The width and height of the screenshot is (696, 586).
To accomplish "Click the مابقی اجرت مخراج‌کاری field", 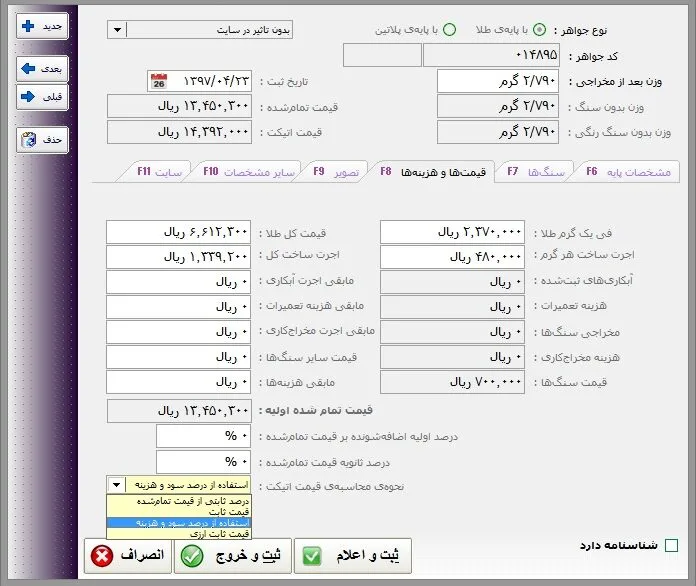I will point(178,332).
